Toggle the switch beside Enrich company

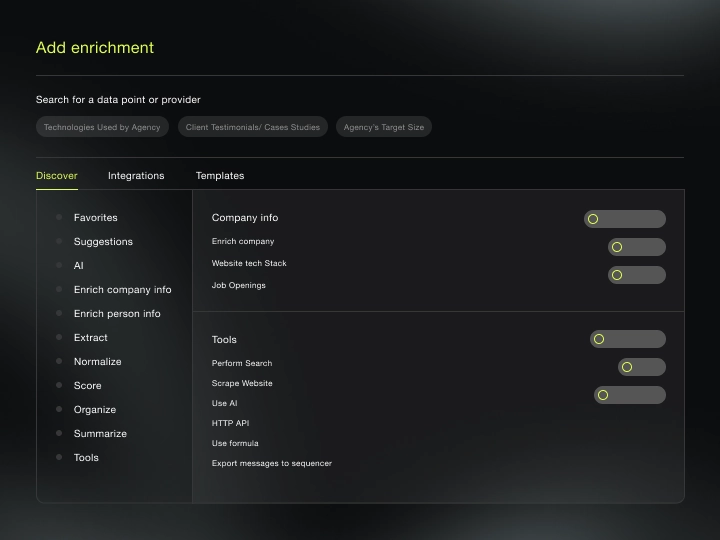636,247
